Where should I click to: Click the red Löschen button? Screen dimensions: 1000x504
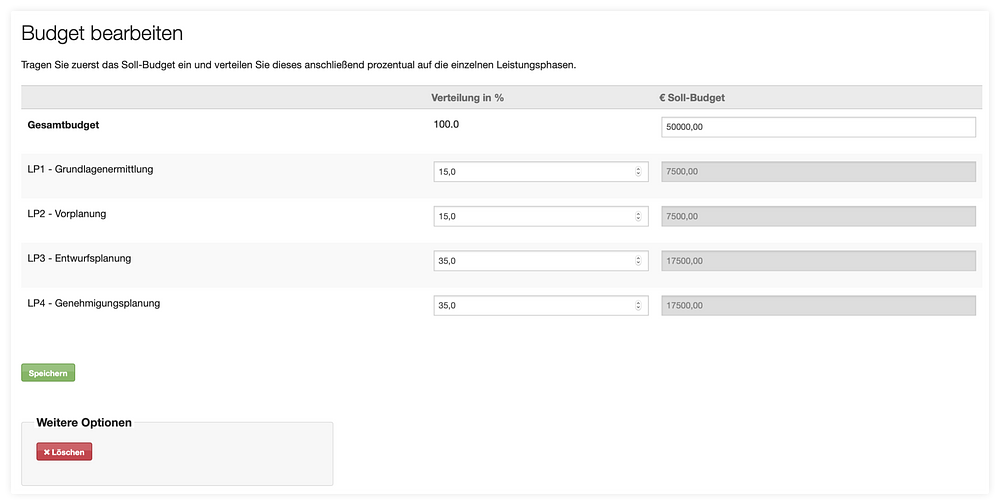(x=64, y=452)
